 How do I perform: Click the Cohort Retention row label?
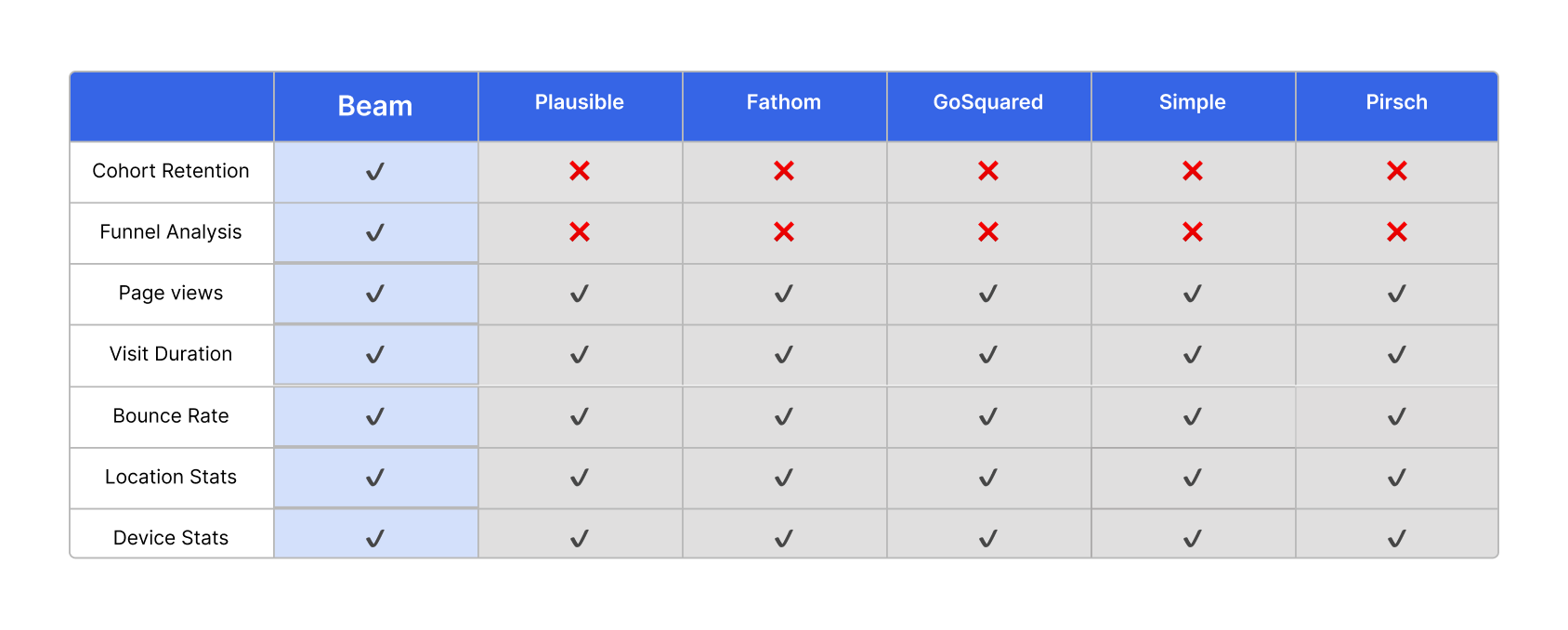click(x=171, y=171)
